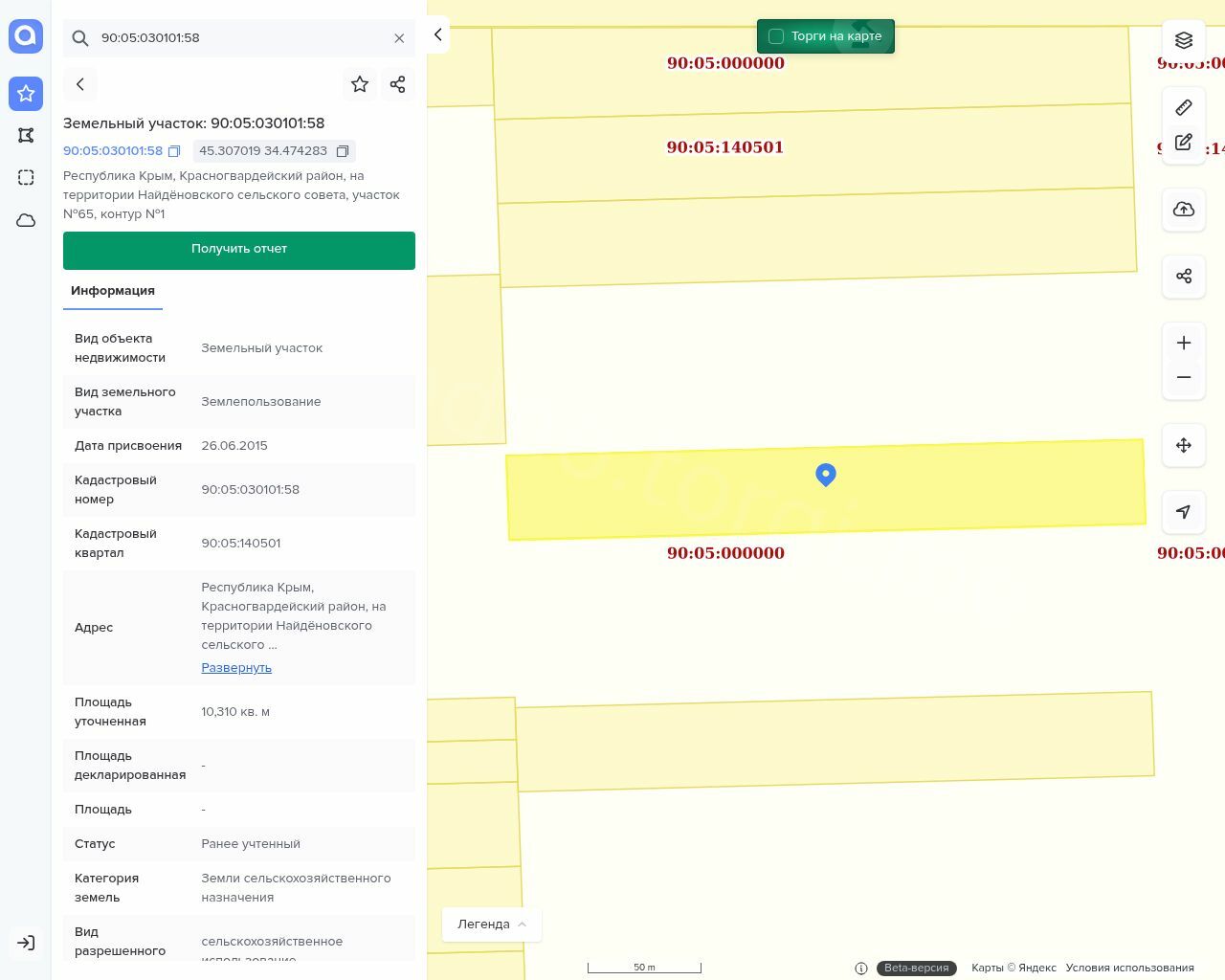Add this parcel to favorites

360,84
